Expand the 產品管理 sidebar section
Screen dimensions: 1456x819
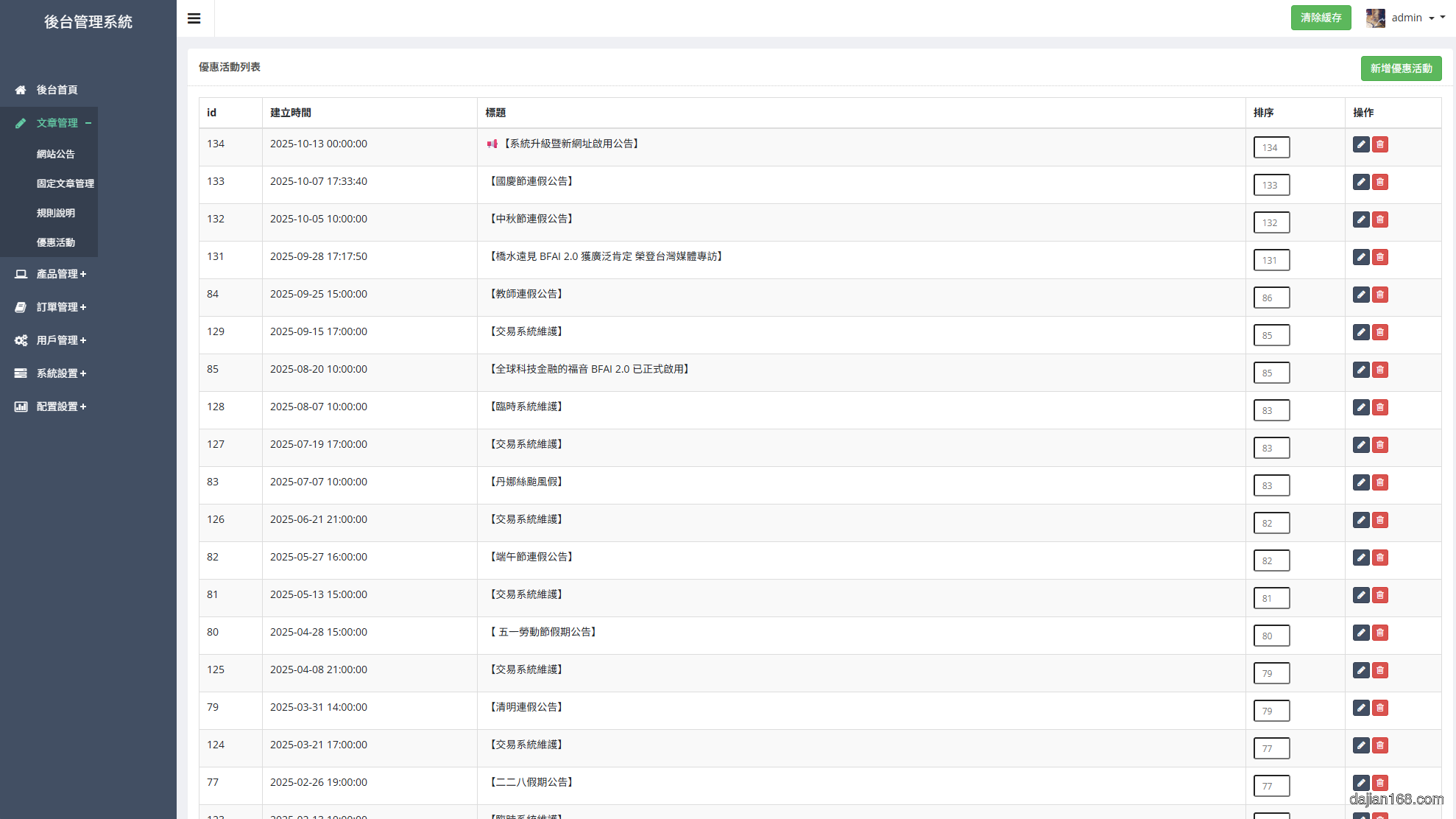click(57, 274)
